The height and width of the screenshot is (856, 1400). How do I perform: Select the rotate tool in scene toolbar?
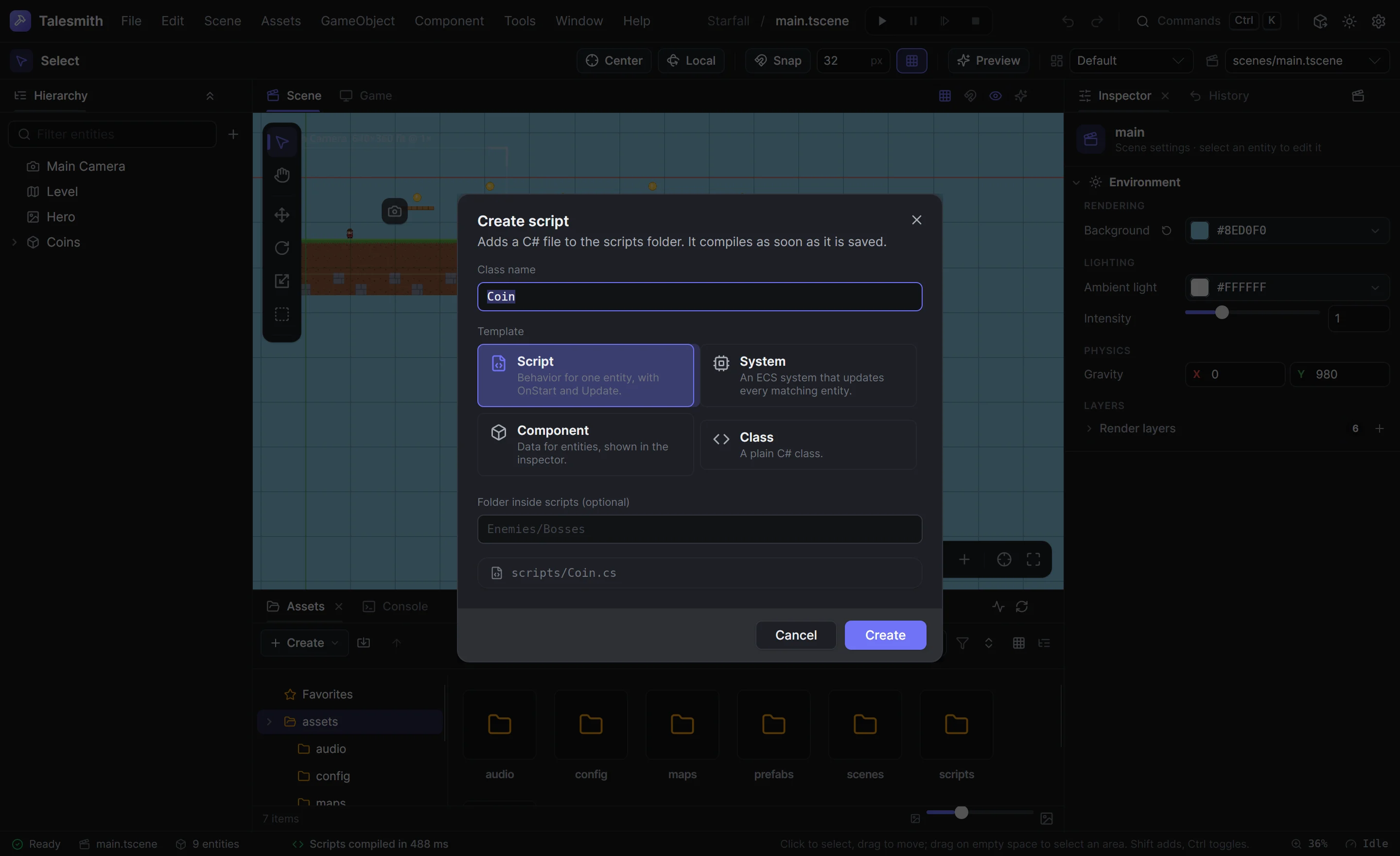282,248
